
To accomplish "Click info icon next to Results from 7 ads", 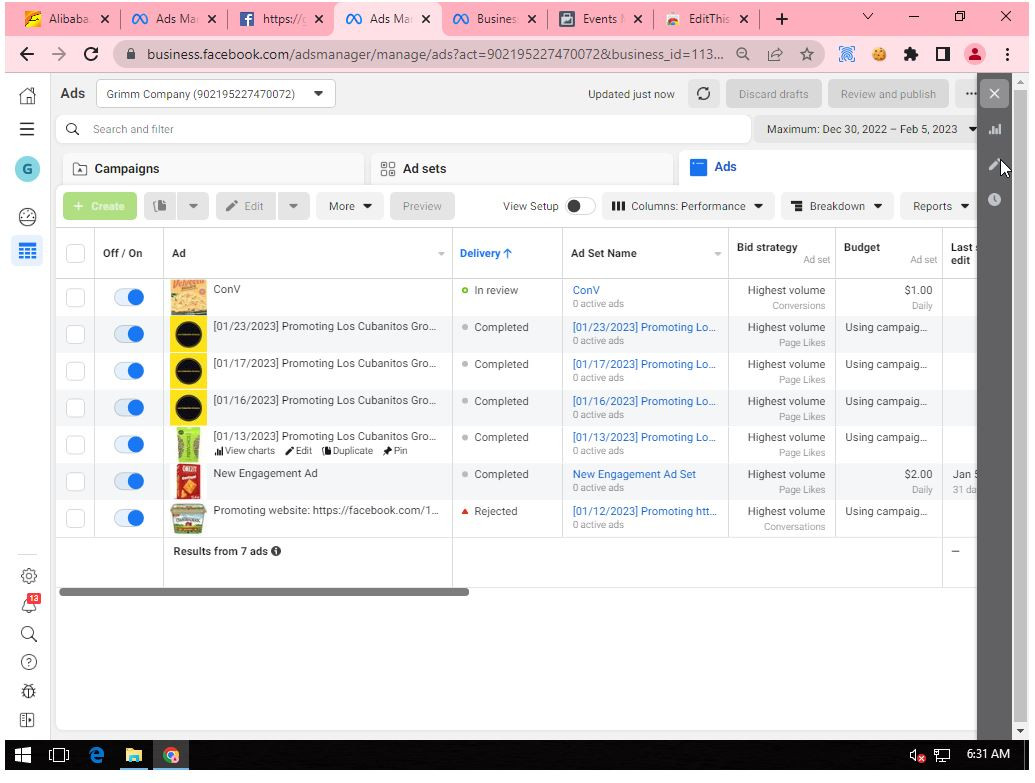I will point(276,551).
